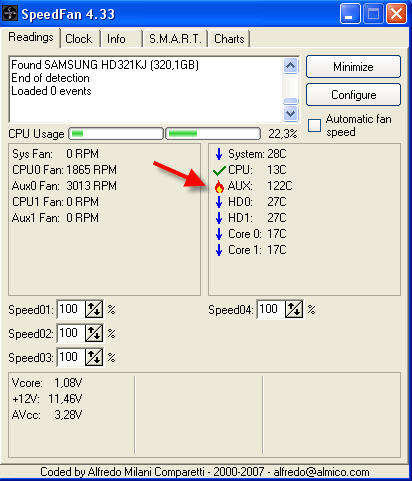The height and width of the screenshot is (481, 412).
Task: Click the flame icon beside AUX temperature
Action: [x=219, y=186]
